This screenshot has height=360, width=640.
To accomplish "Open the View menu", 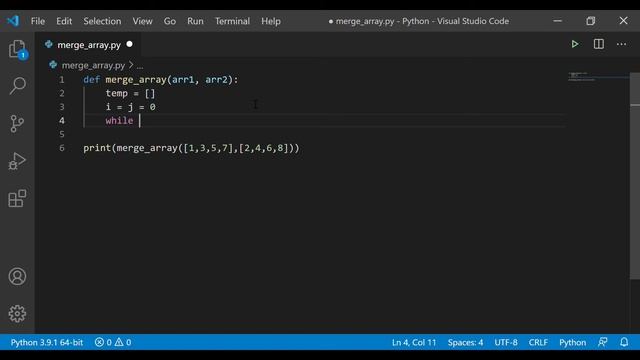I will [142, 21].
